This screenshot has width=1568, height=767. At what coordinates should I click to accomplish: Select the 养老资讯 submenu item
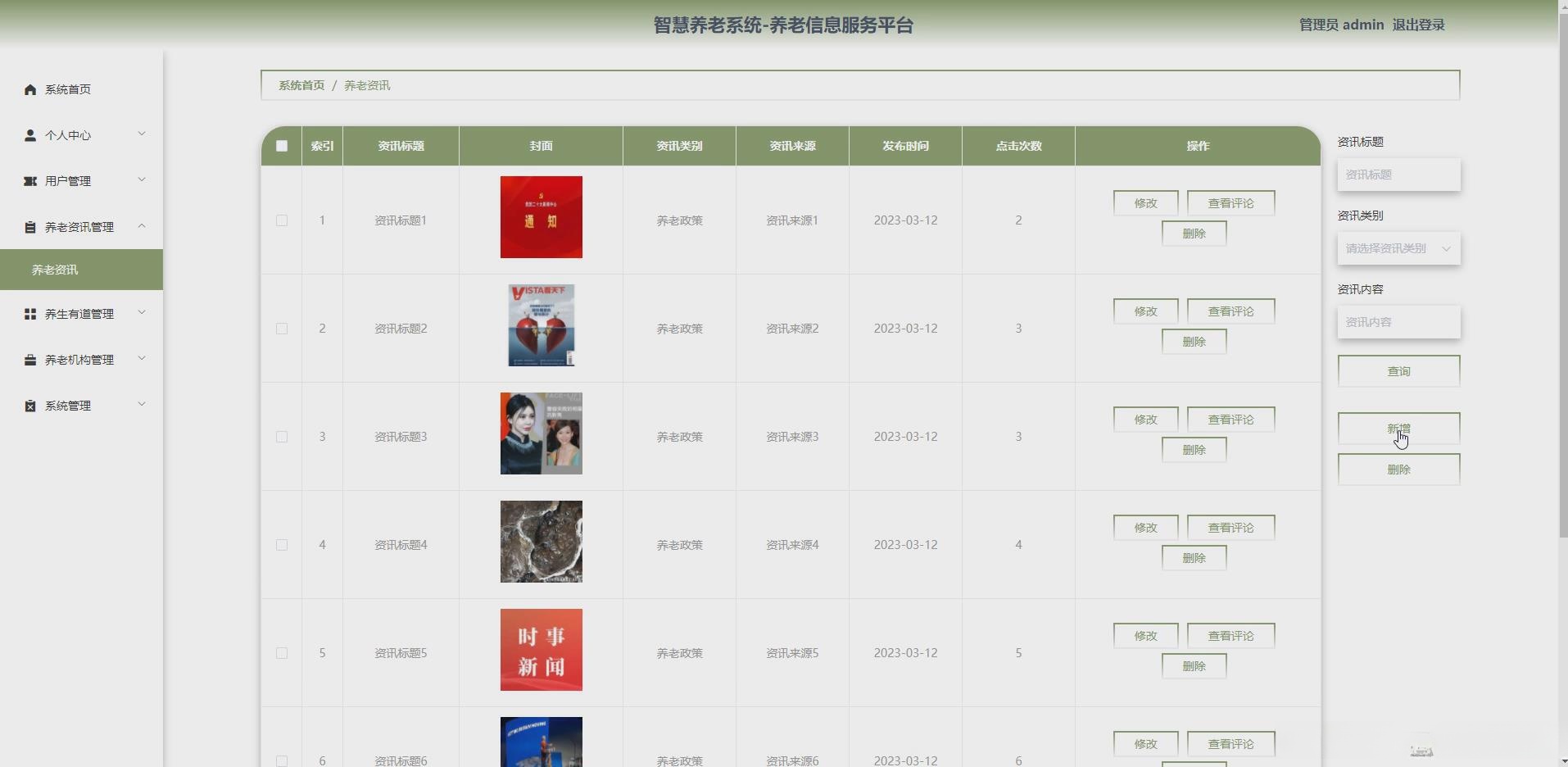(82, 270)
